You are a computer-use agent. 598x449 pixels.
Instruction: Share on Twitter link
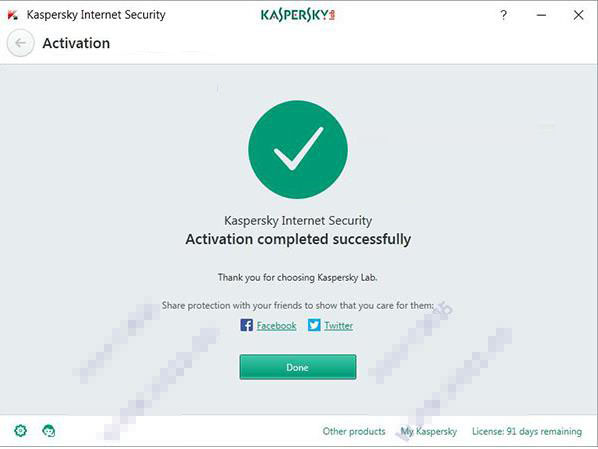point(339,325)
